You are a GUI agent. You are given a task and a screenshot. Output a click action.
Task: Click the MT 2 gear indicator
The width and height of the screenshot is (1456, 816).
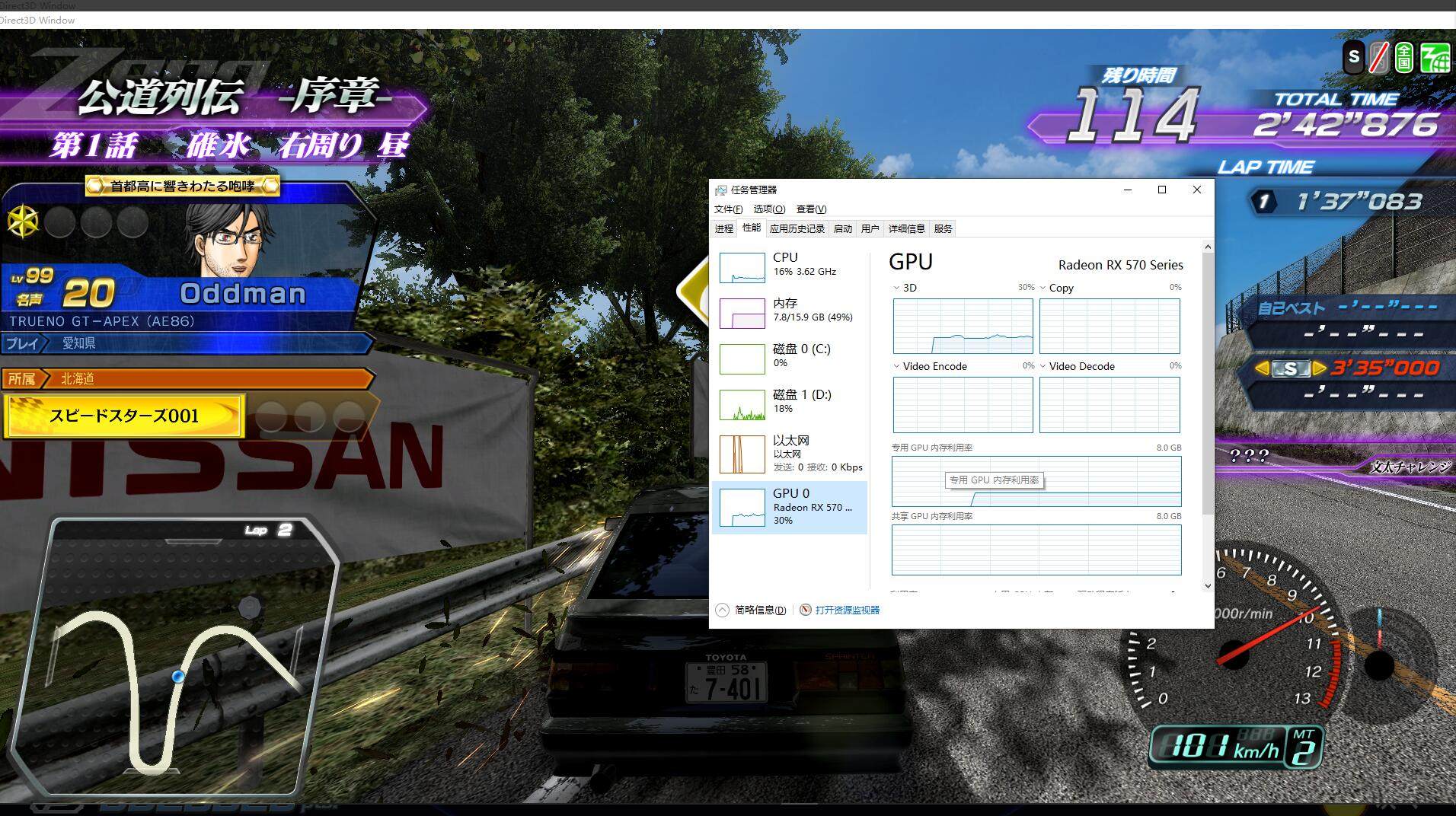1303,746
